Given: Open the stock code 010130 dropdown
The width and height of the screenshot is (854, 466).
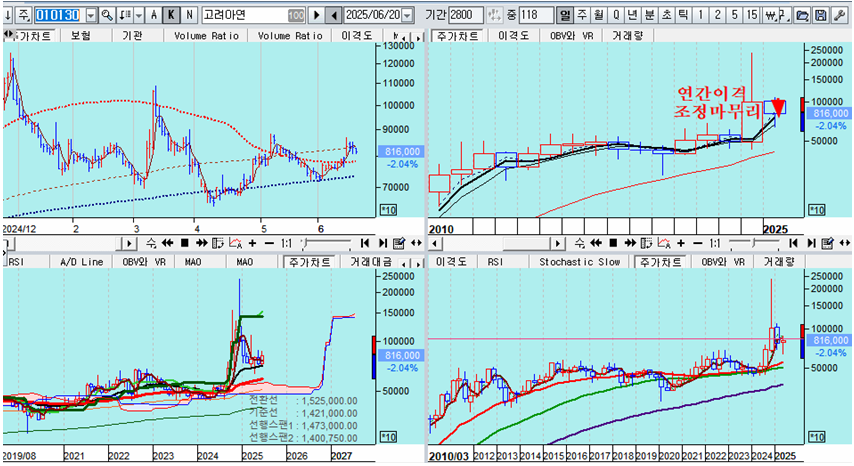Looking at the screenshot, I should point(91,16).
